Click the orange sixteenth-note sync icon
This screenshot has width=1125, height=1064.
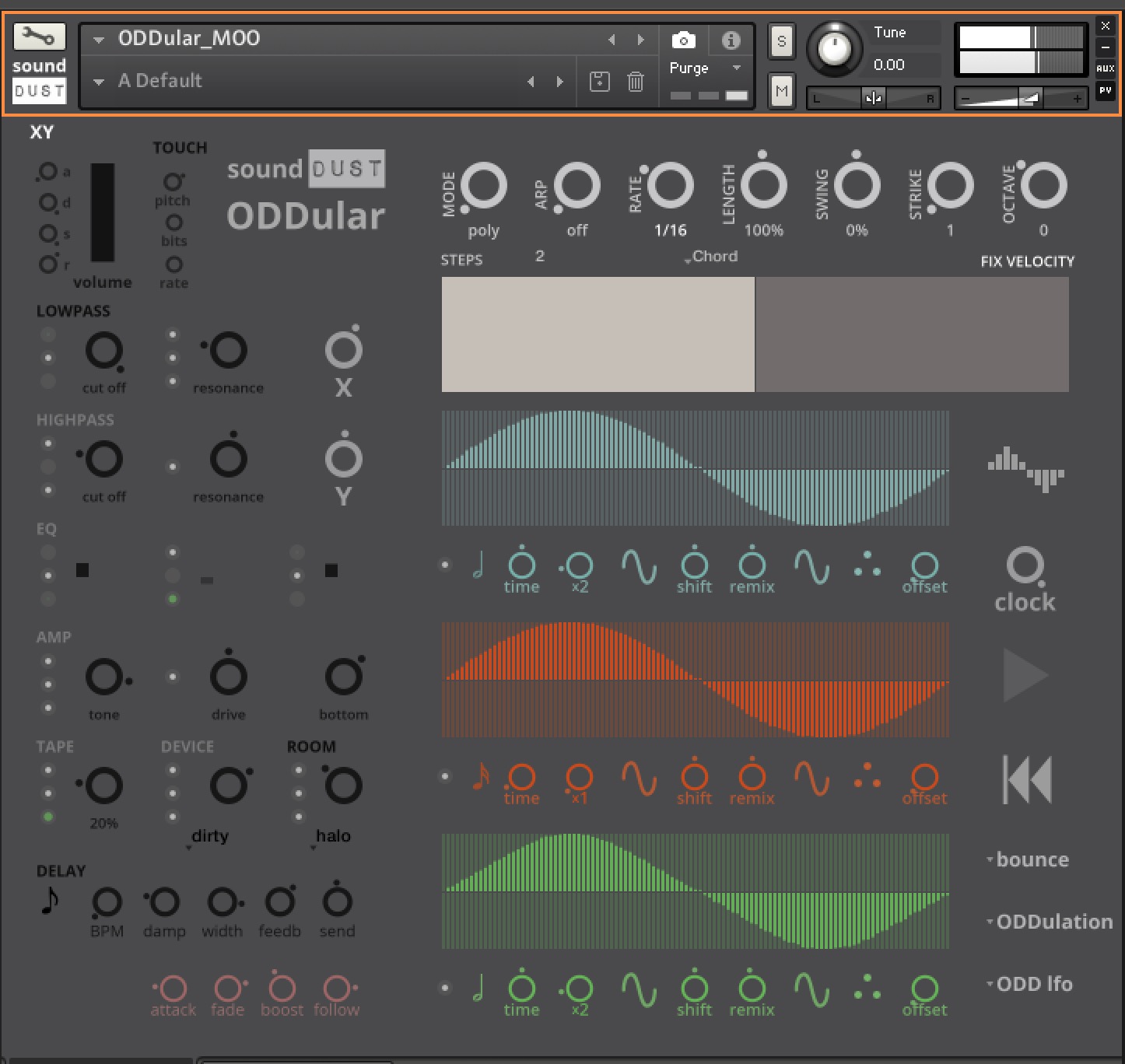coord(481,776)
